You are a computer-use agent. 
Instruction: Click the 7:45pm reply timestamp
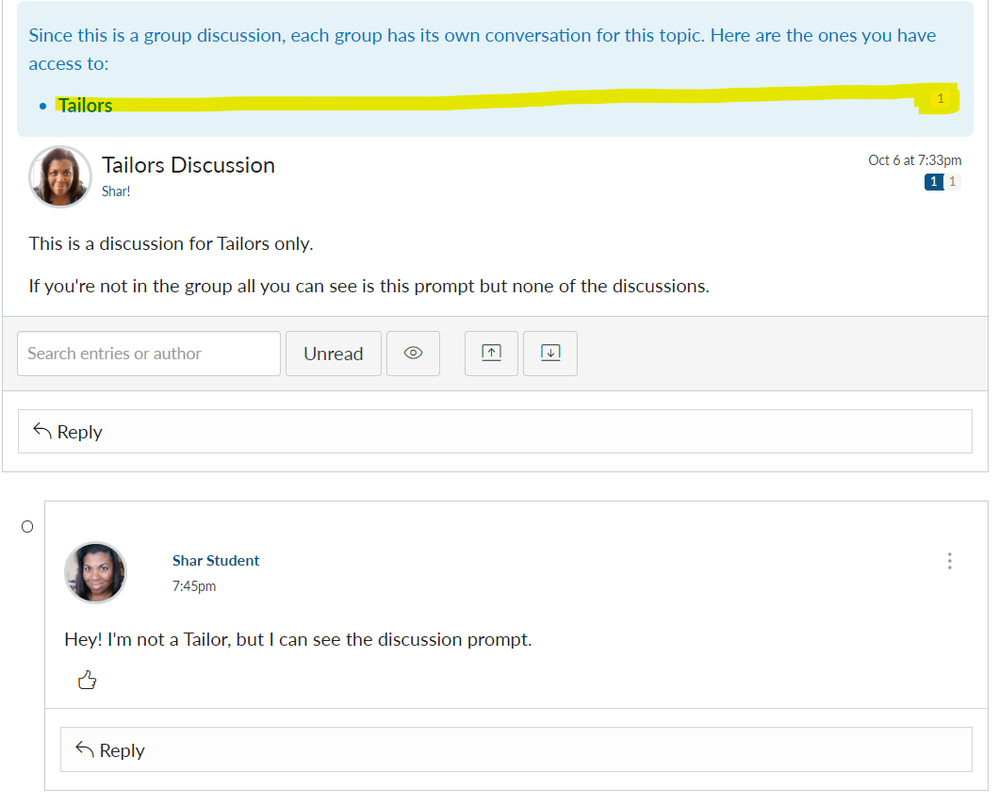194,586
